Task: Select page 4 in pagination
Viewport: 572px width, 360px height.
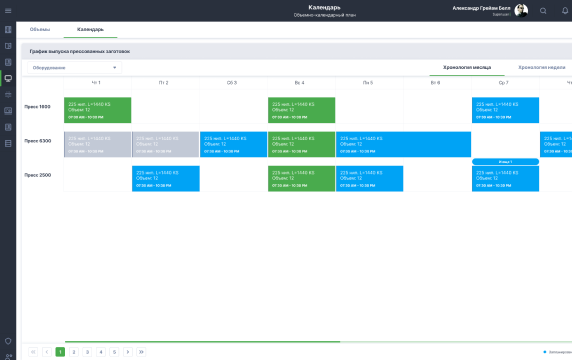Action: [x=101, y=352]
